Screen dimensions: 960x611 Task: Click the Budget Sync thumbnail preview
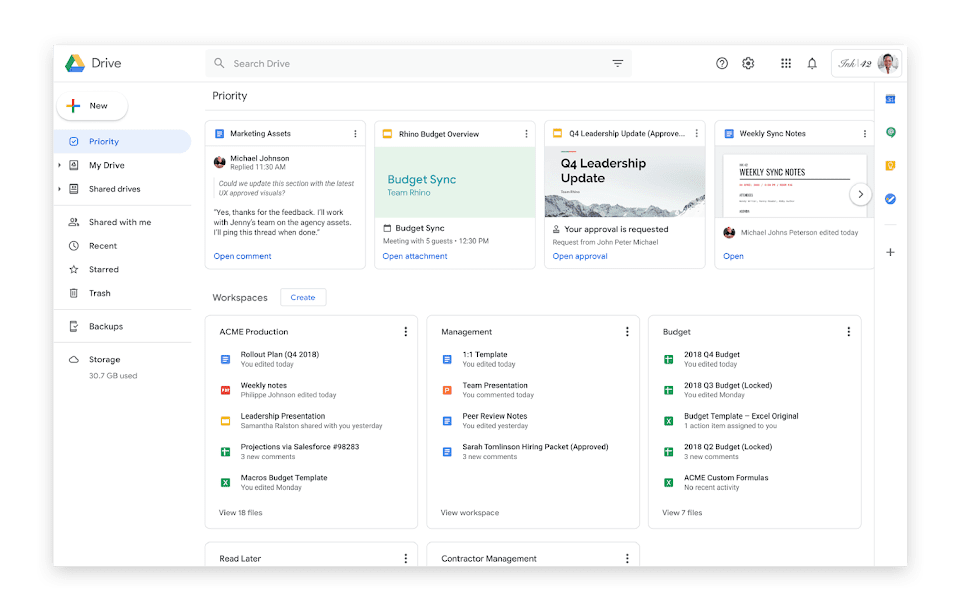(455, 182)
